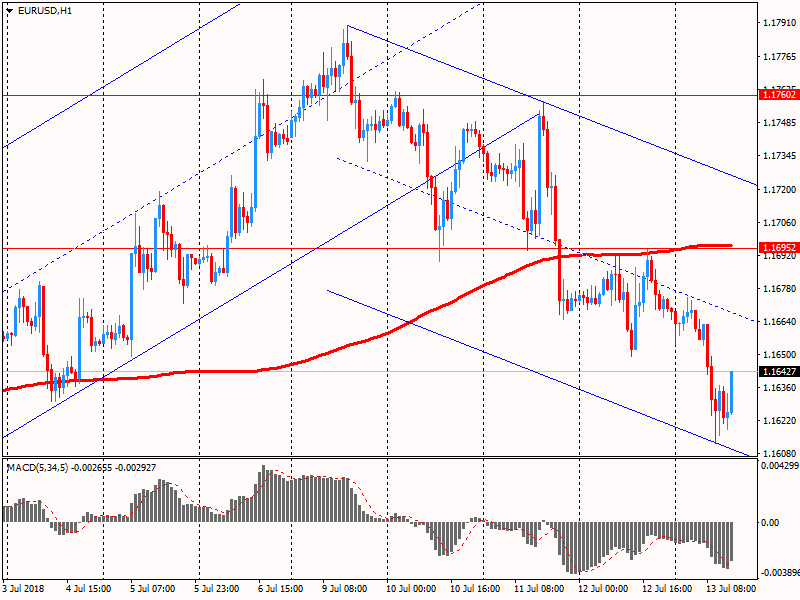Click price scale value 1.16640
The image size is (800, 600).
point(780,321)
